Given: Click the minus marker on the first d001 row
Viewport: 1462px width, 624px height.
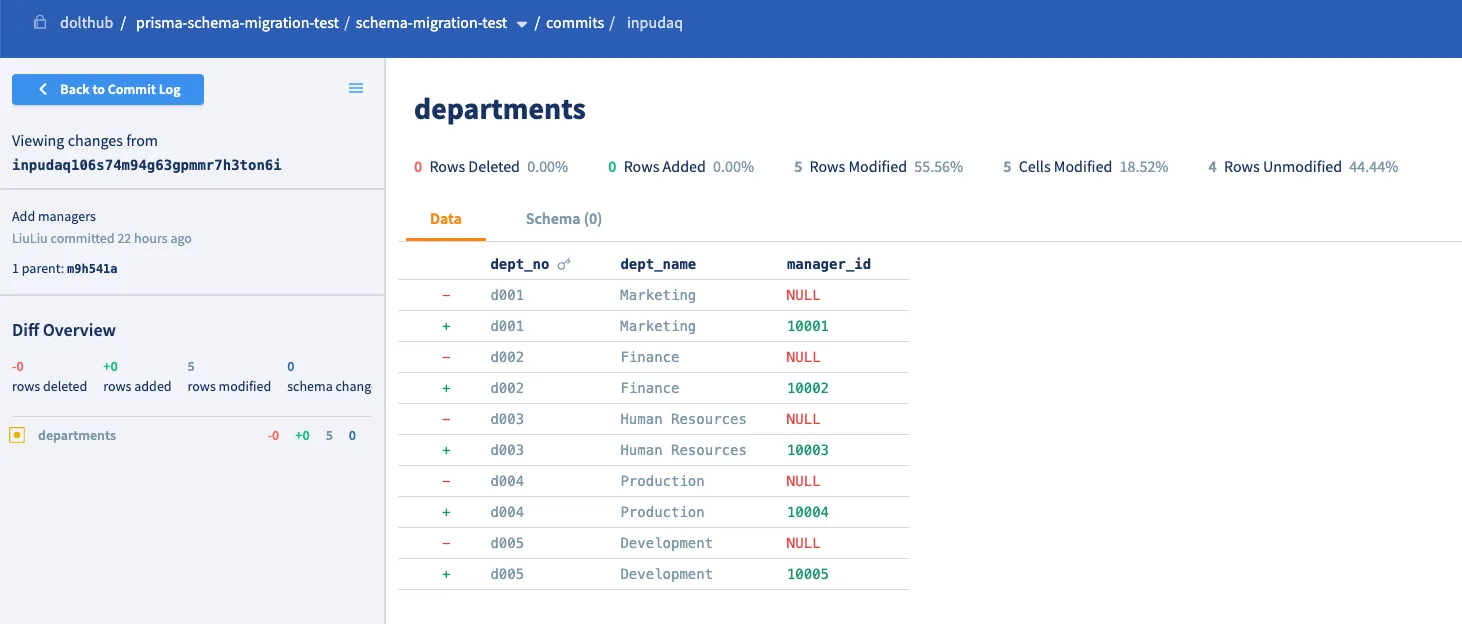Looking at the screenshot, I should (x=446, y=295).
